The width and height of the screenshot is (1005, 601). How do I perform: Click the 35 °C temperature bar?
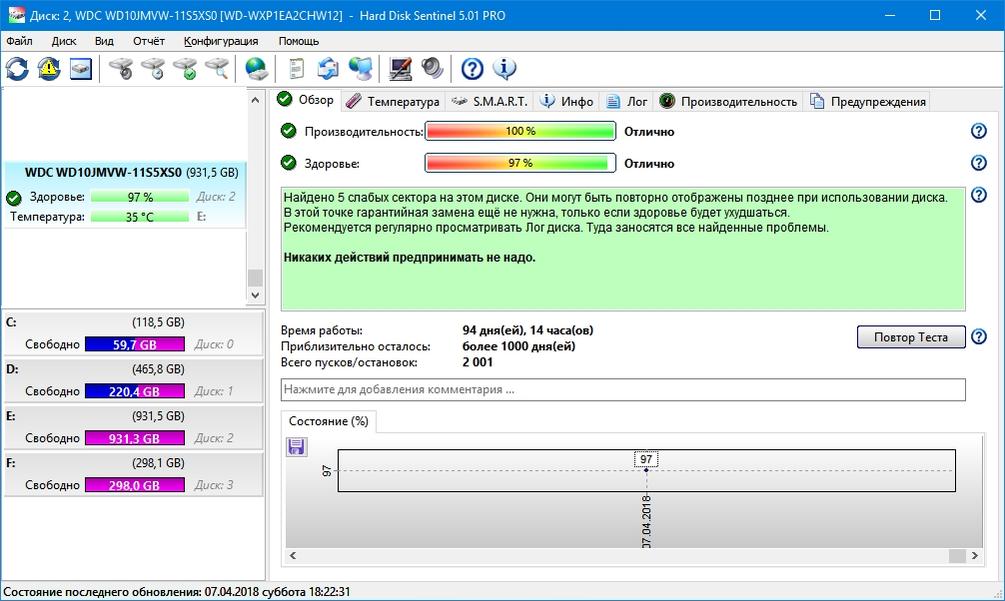pyautogui.click(x=140, y=217)
